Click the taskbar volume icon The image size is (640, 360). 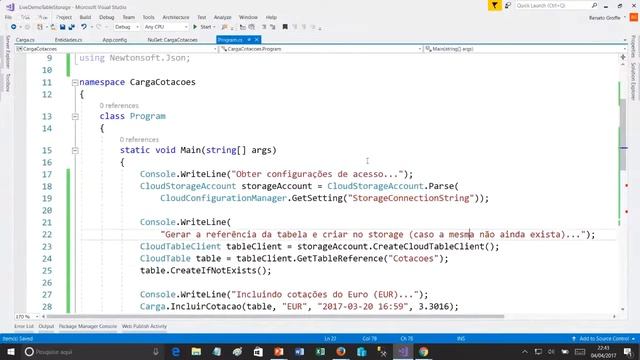pos(551,351)
